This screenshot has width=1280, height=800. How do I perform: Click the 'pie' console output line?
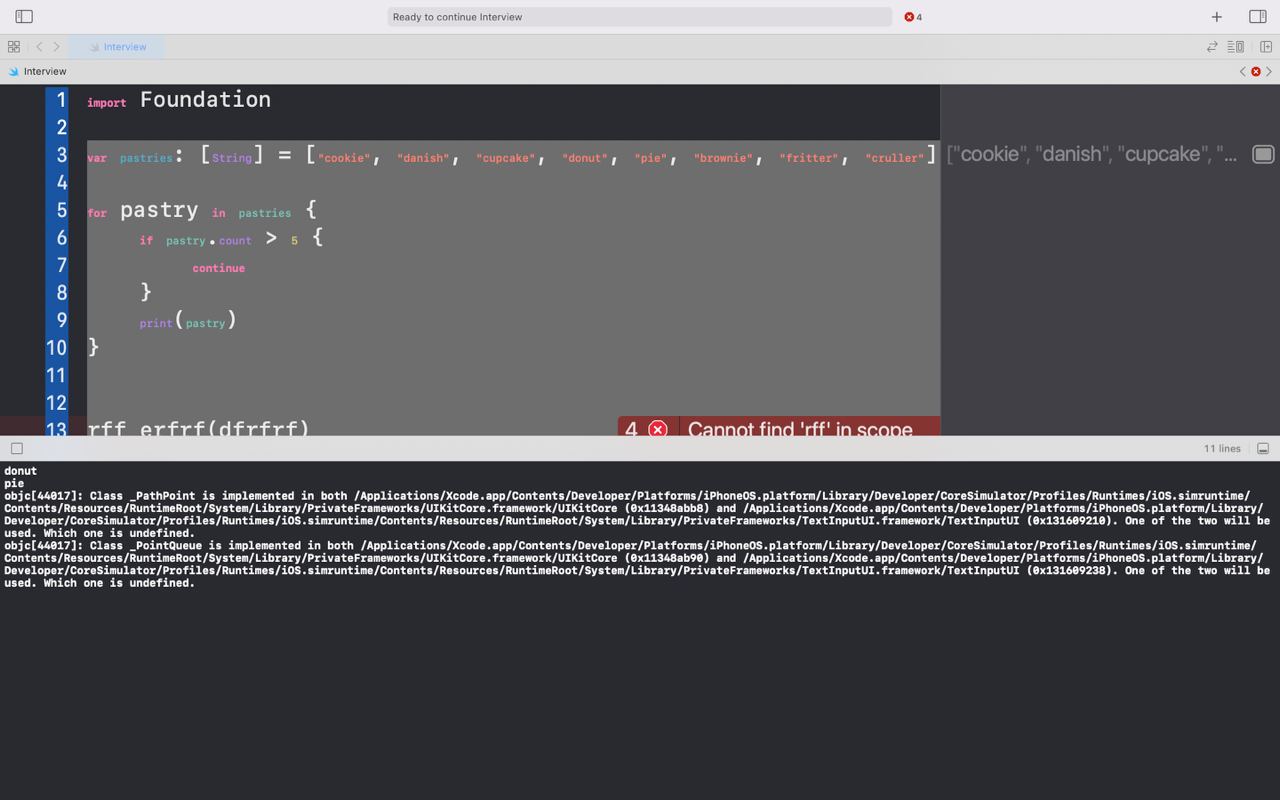point(14,483)
